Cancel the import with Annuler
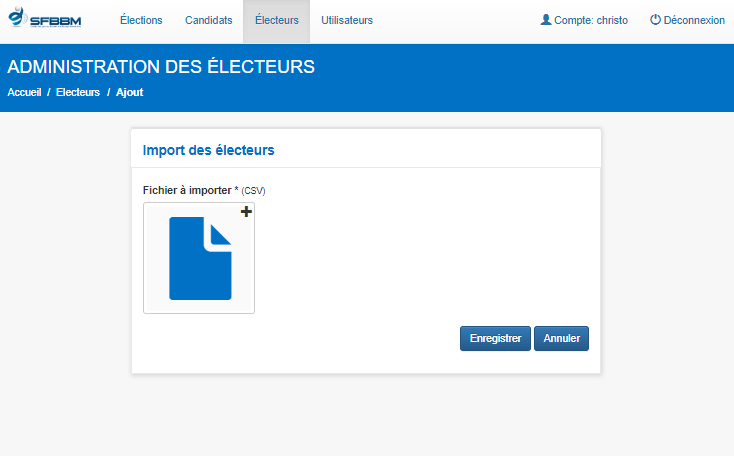 click(x=561, y=338)
